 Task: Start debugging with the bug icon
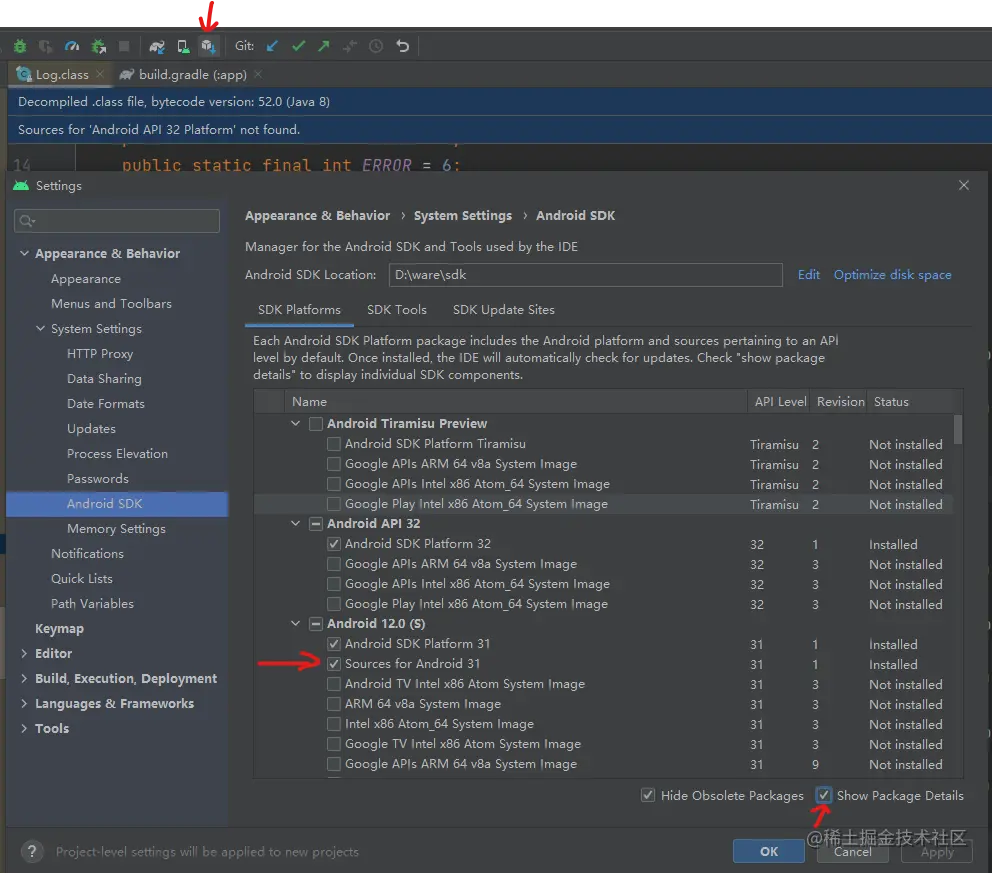pyautogui.click(x=20, y=46)
